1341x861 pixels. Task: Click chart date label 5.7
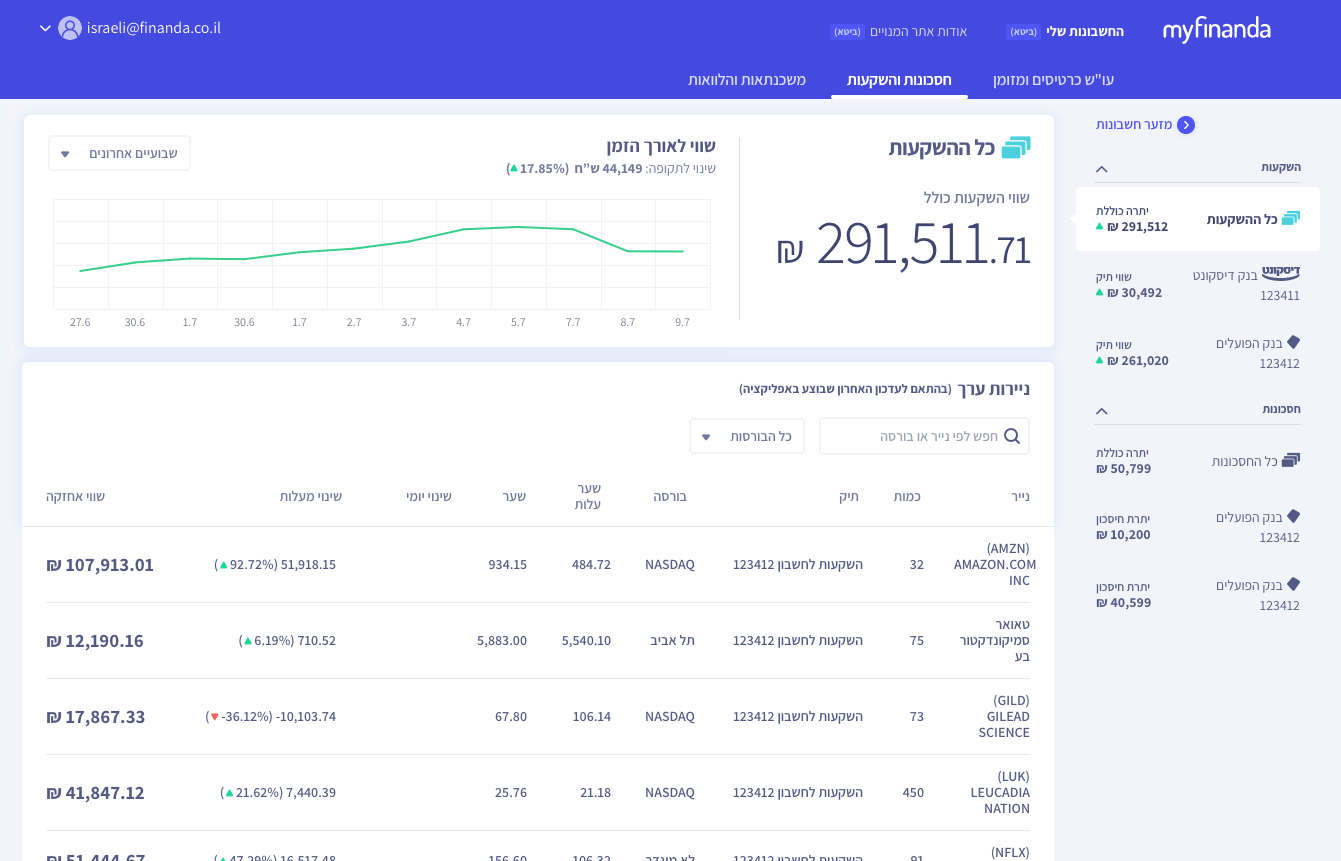click(x=518, y=322)
